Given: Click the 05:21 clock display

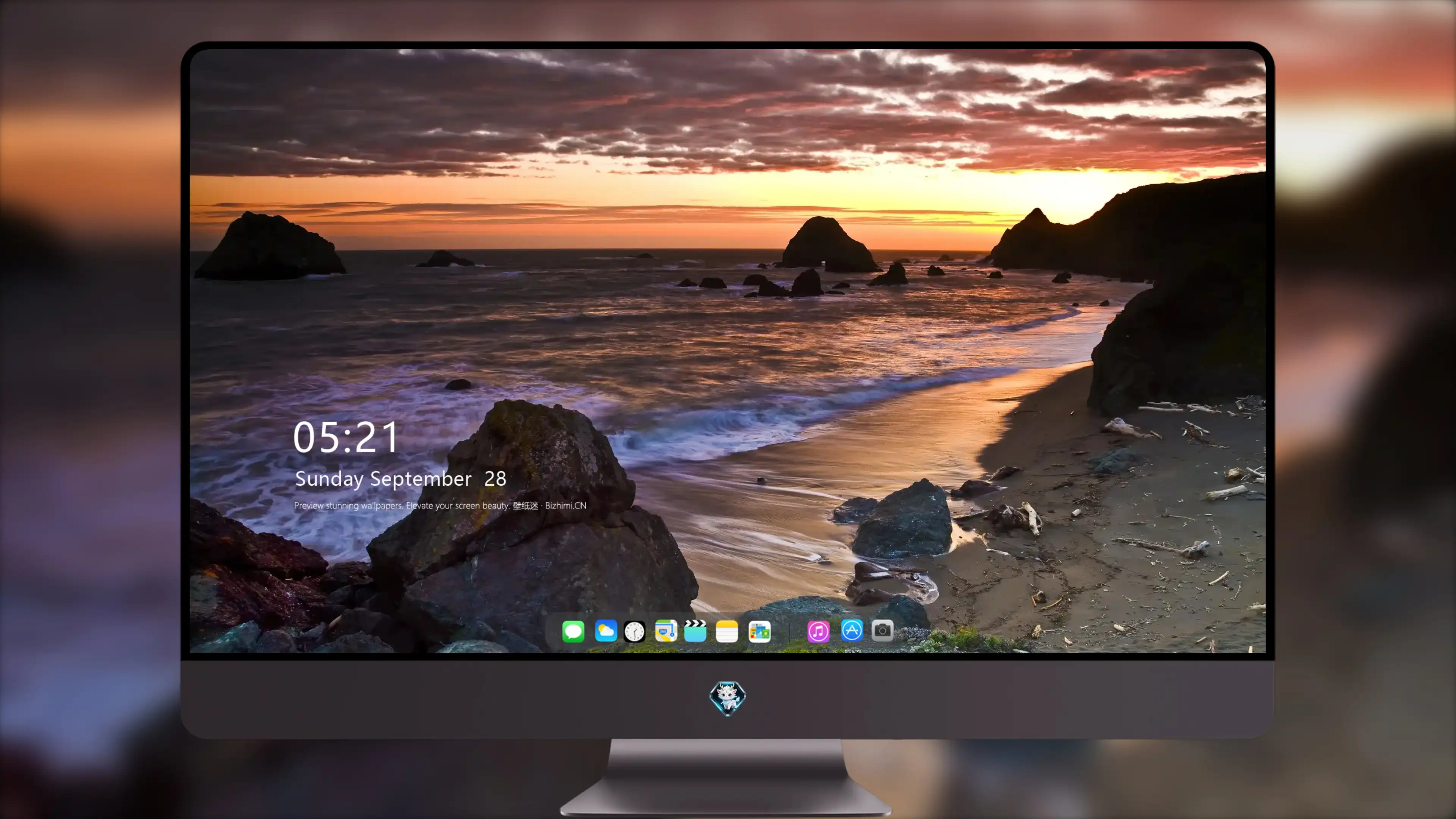Looking at the screenshot, I should (x=346, y=437).
